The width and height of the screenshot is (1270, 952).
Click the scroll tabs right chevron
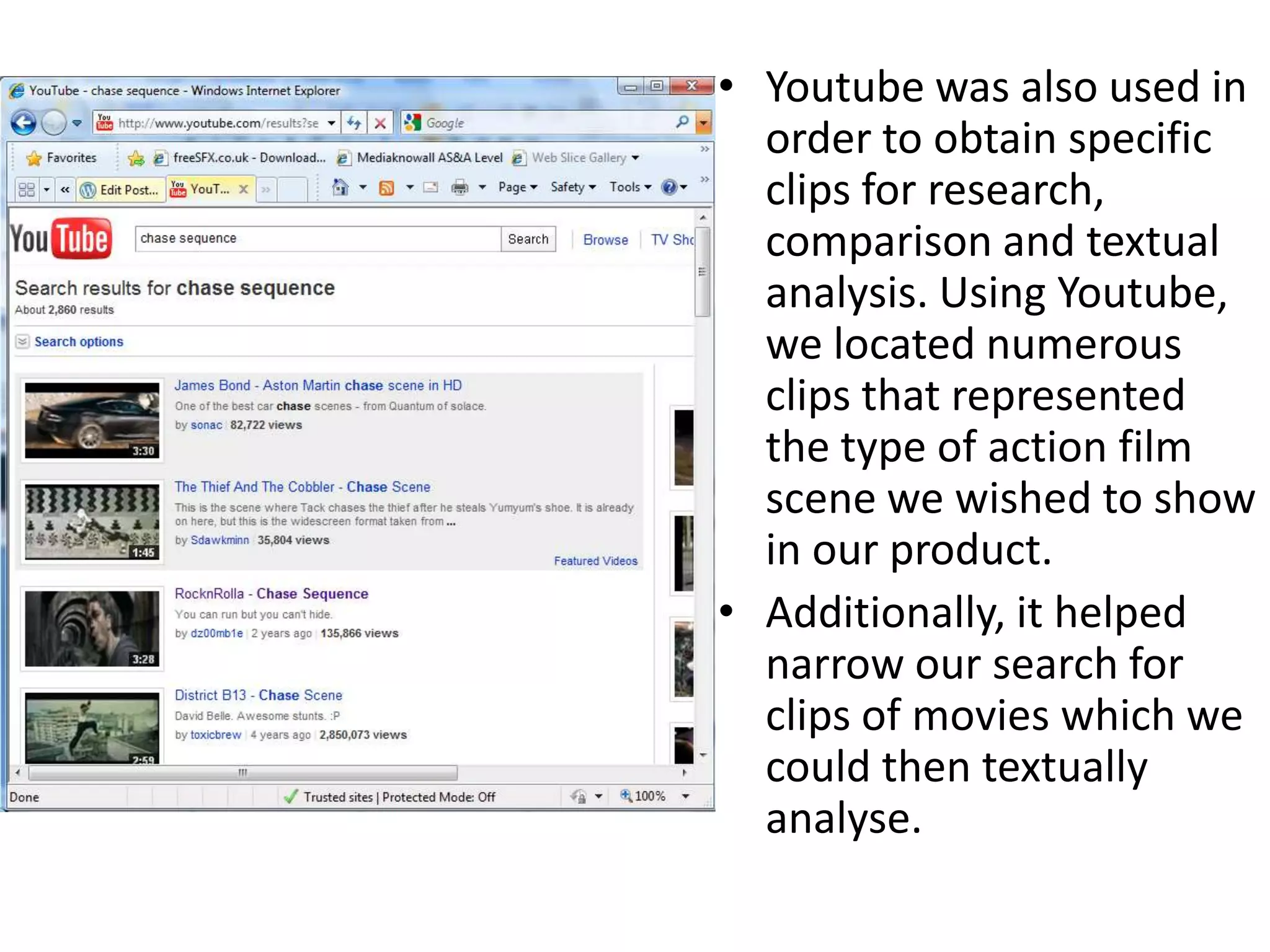point(266,189)
